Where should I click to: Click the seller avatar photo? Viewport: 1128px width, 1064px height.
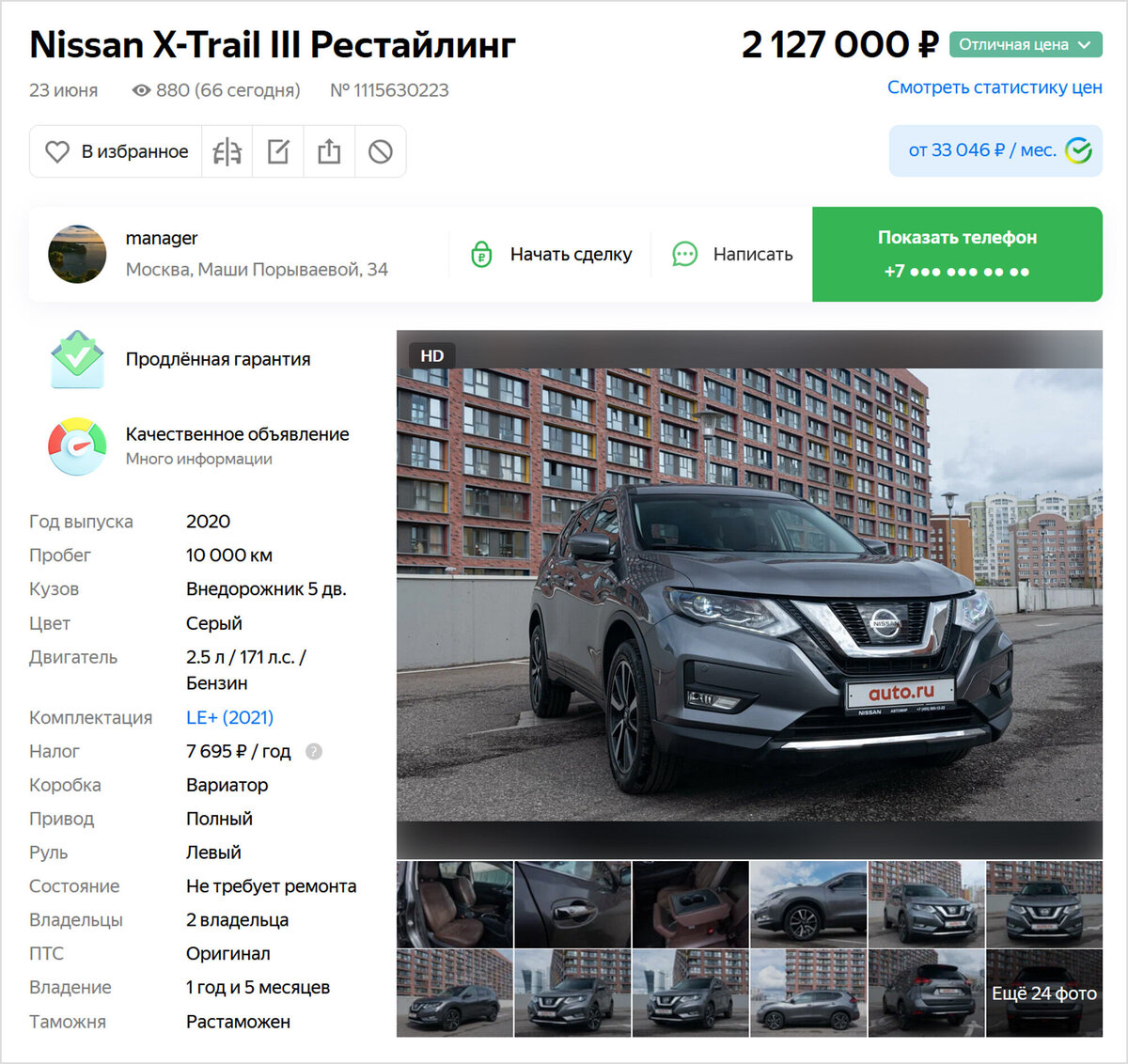tap(77, 254)
